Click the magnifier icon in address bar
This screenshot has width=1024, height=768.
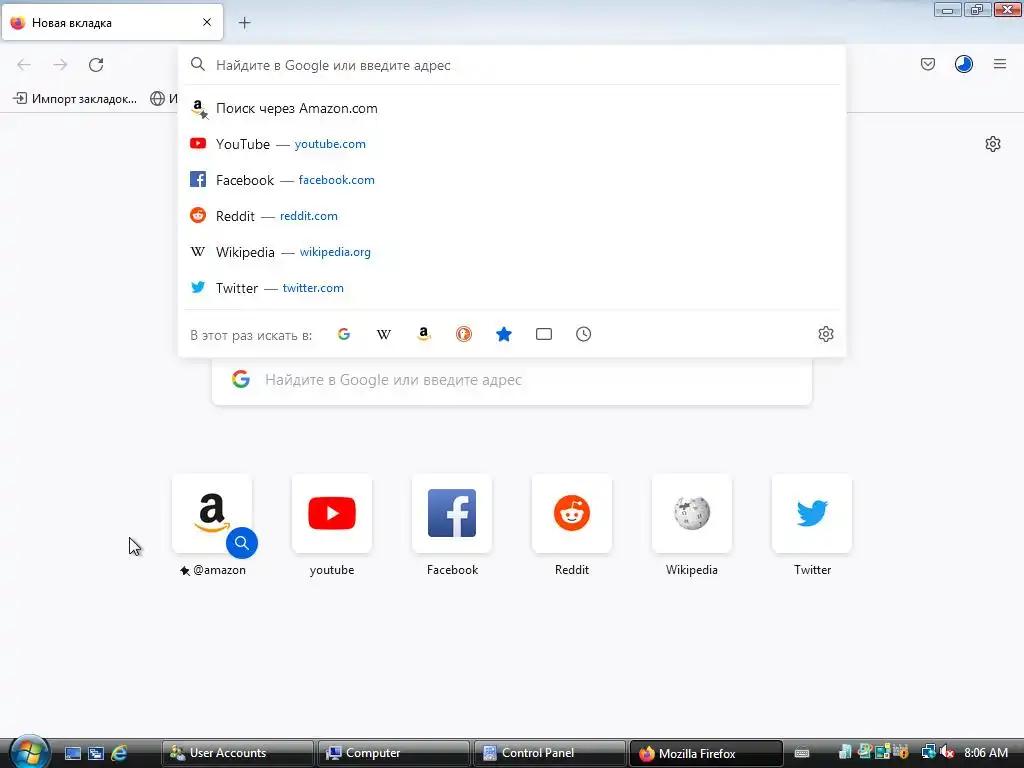tap(197, 64)
